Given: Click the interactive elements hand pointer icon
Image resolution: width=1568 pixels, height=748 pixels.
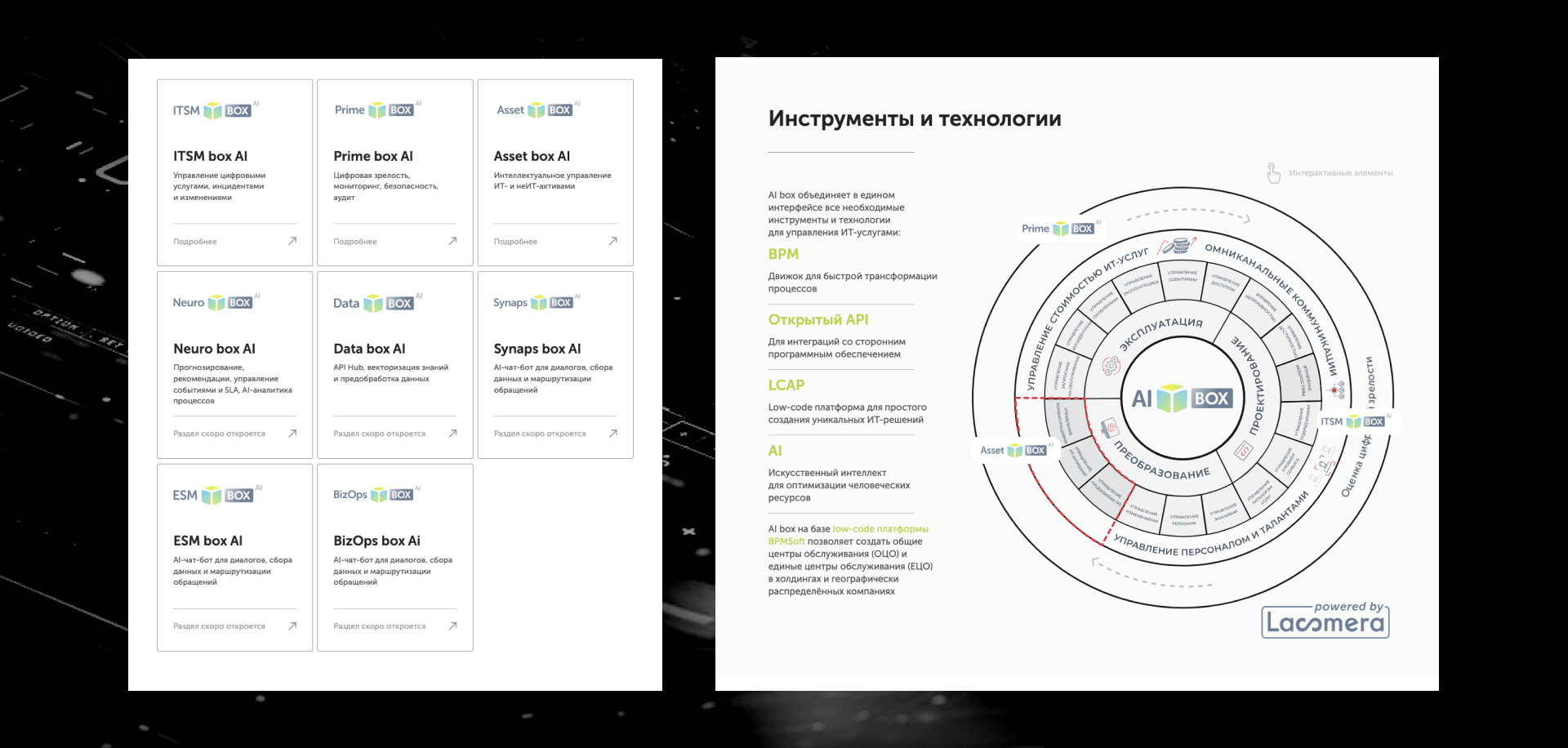Looking at the screenshot, I should pyautogui.click(x=1273, y=173).
